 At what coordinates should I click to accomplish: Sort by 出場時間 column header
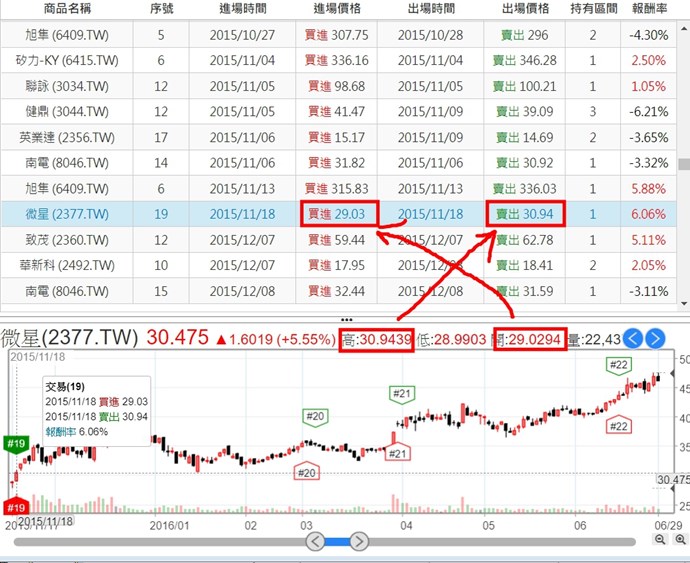click(431, 9)
